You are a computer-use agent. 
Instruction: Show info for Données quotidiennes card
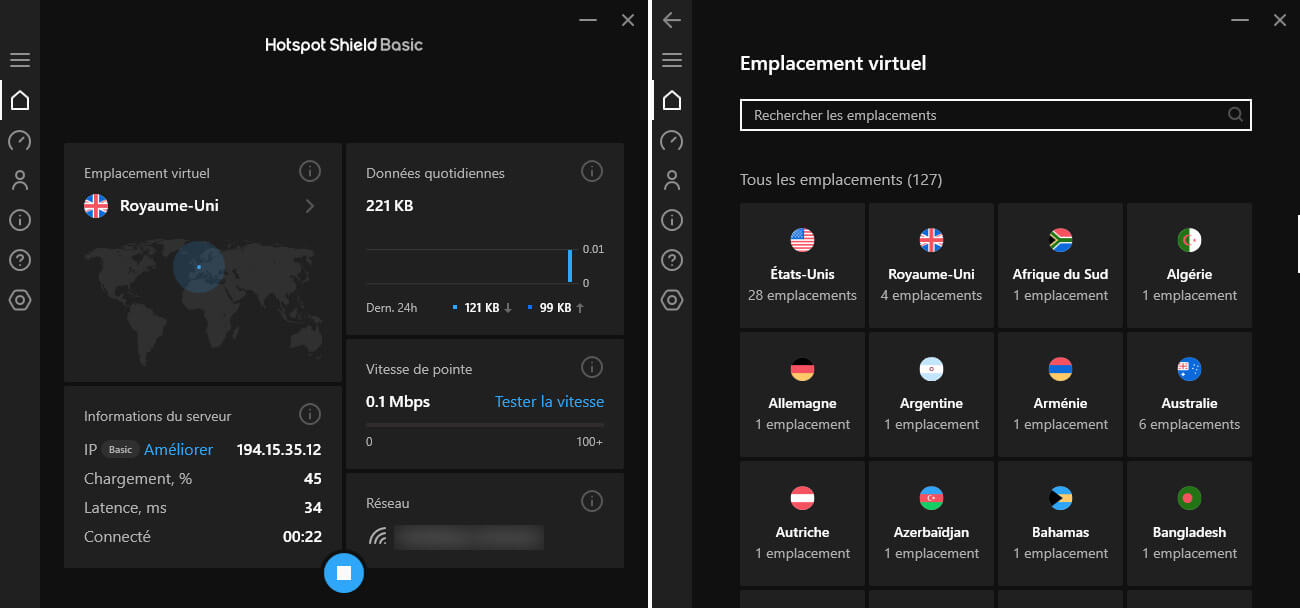tap(592, 172)
